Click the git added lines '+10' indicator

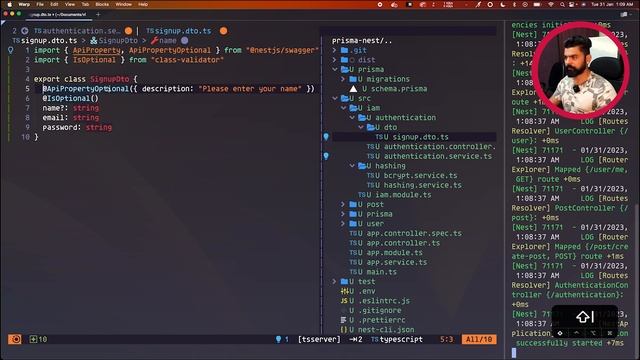[x=38, y=339]
